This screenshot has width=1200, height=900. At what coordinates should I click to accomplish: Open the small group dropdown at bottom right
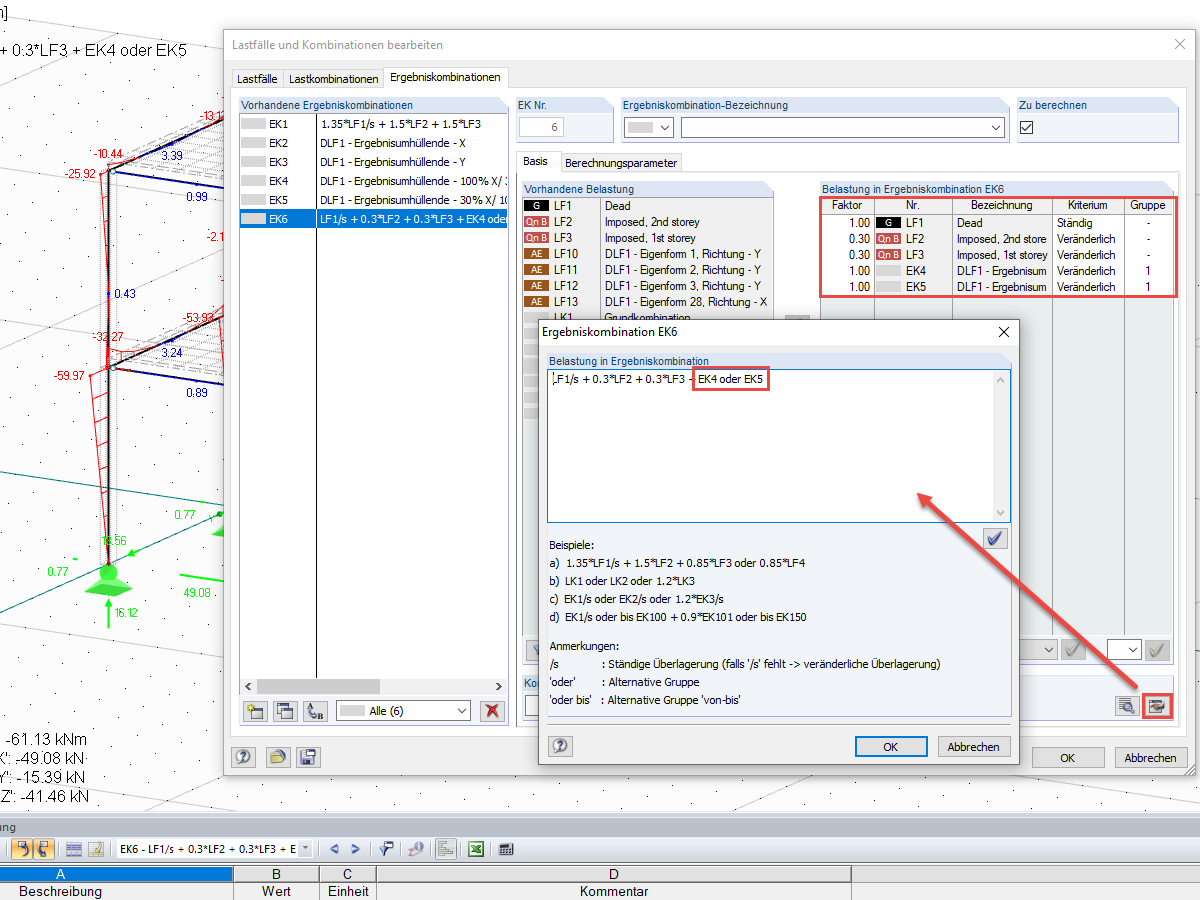1124,650
